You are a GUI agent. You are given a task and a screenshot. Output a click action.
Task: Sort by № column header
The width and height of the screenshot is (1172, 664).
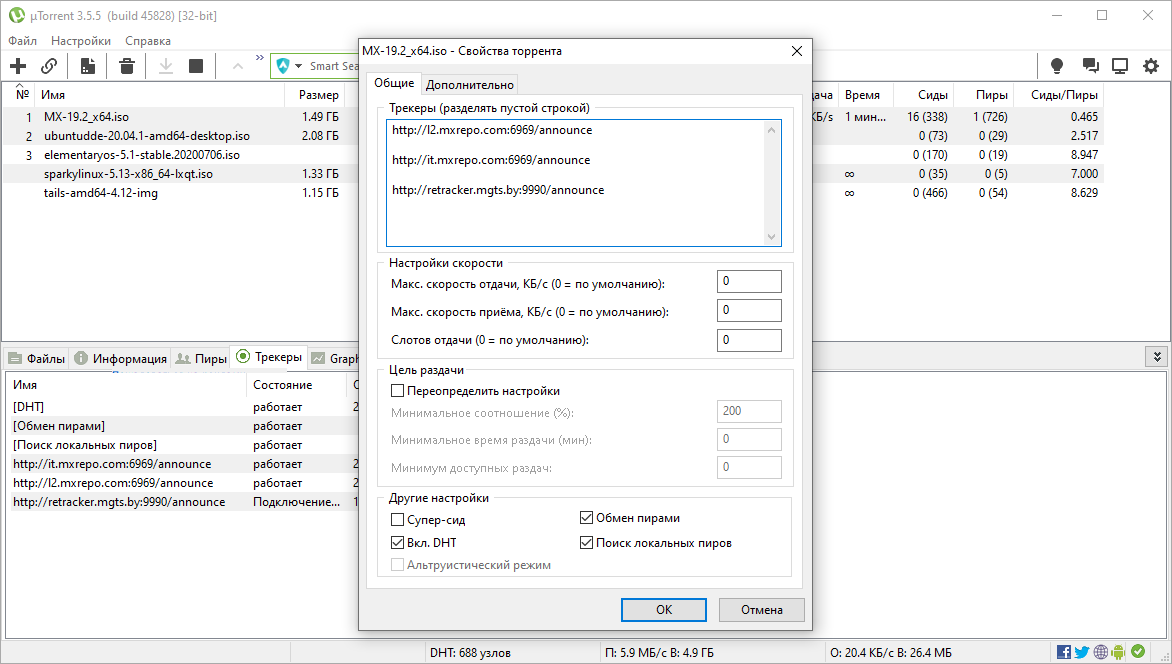[x=19, y=93]
